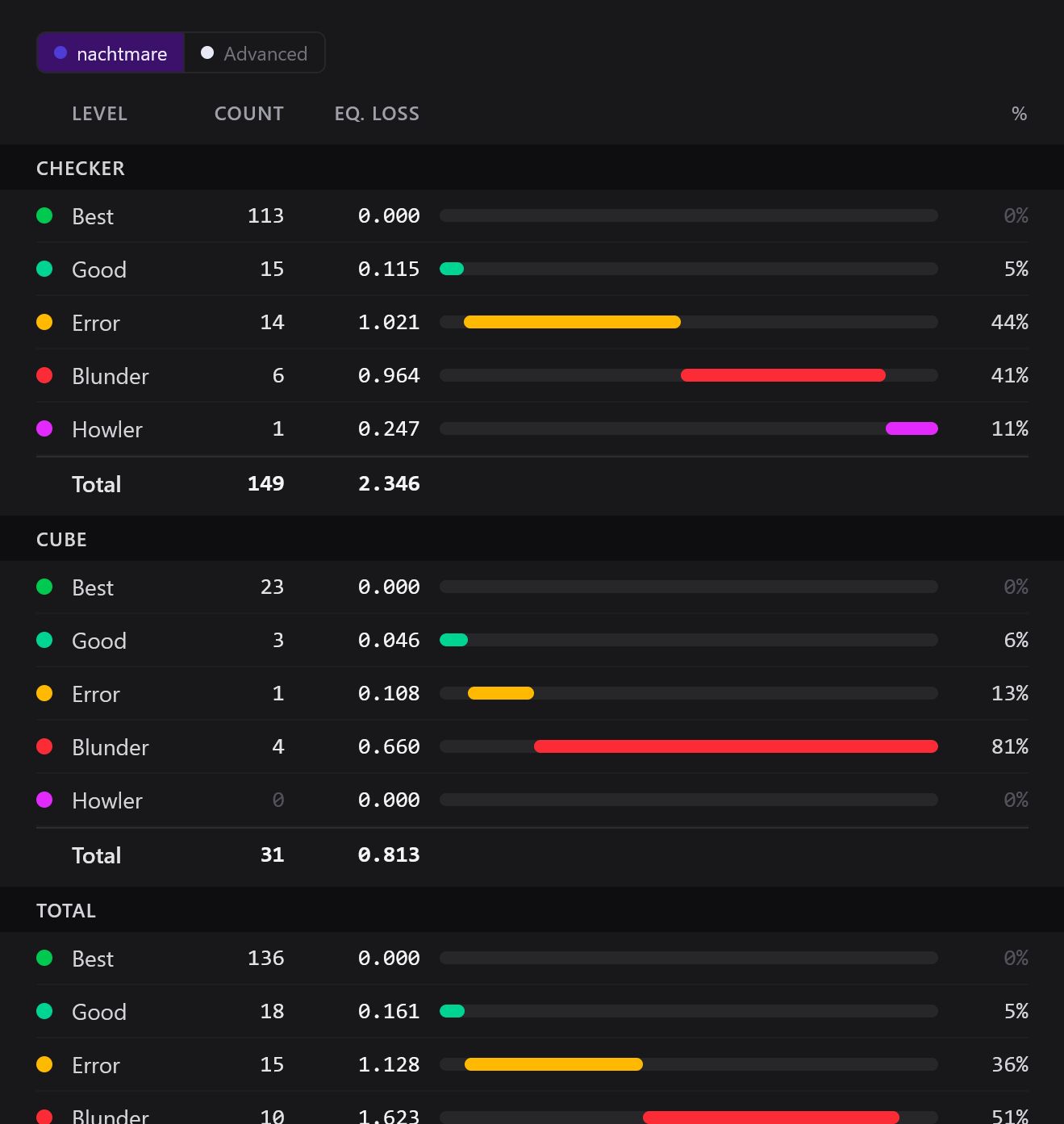
Task: Click Cube Howler row label
Action: [107, 800]
